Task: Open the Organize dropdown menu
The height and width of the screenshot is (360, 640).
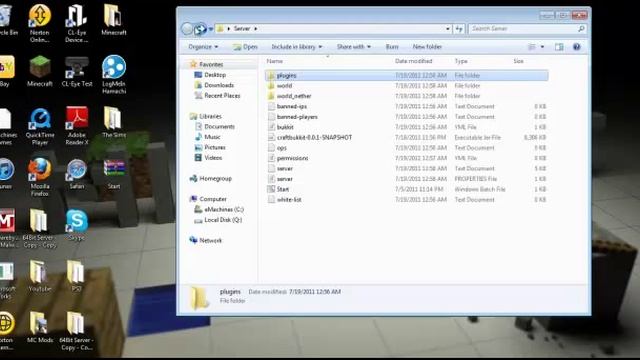Action: (203, 47)
